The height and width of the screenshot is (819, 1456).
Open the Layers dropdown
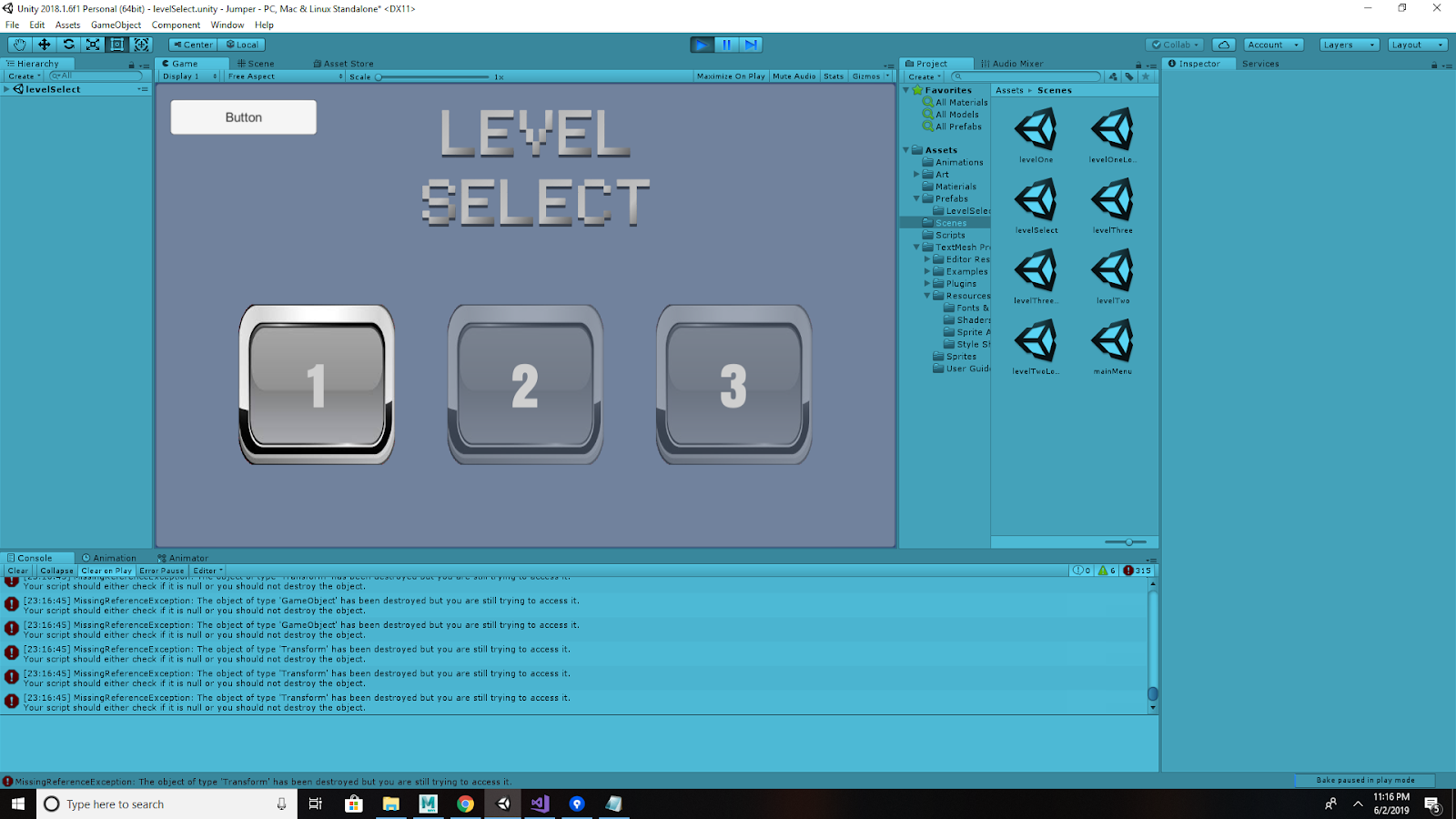coord(1349,45)
